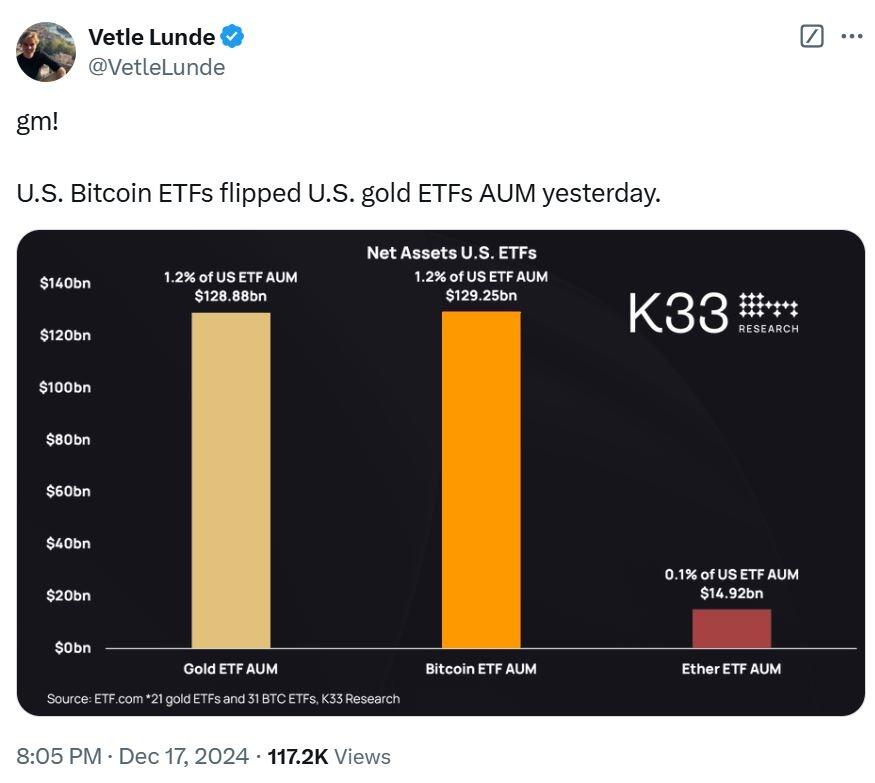
Task: Click the $129.25bn Bitcoin value label
Action: pos(481,295)
